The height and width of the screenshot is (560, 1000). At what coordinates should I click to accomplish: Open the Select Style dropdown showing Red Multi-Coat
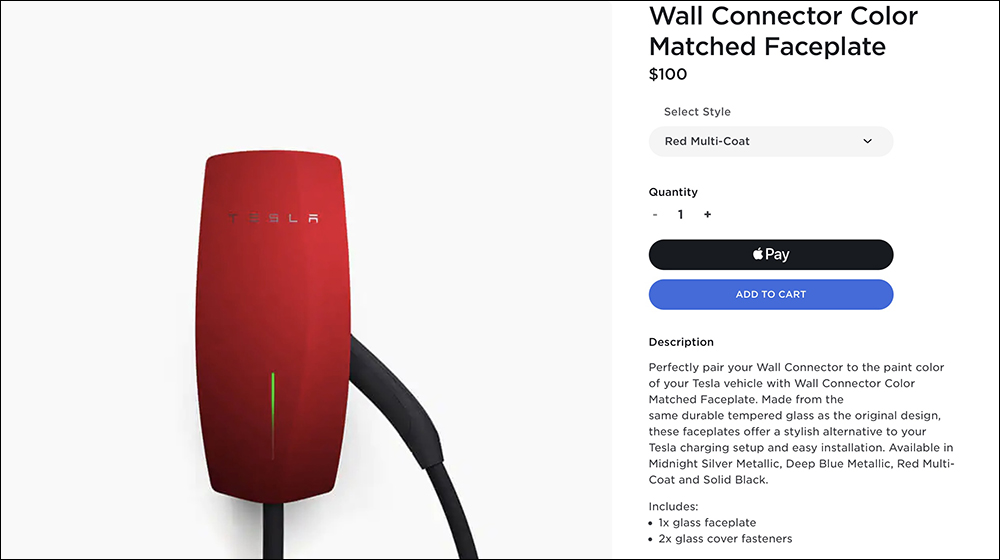[x=770, y=142]
